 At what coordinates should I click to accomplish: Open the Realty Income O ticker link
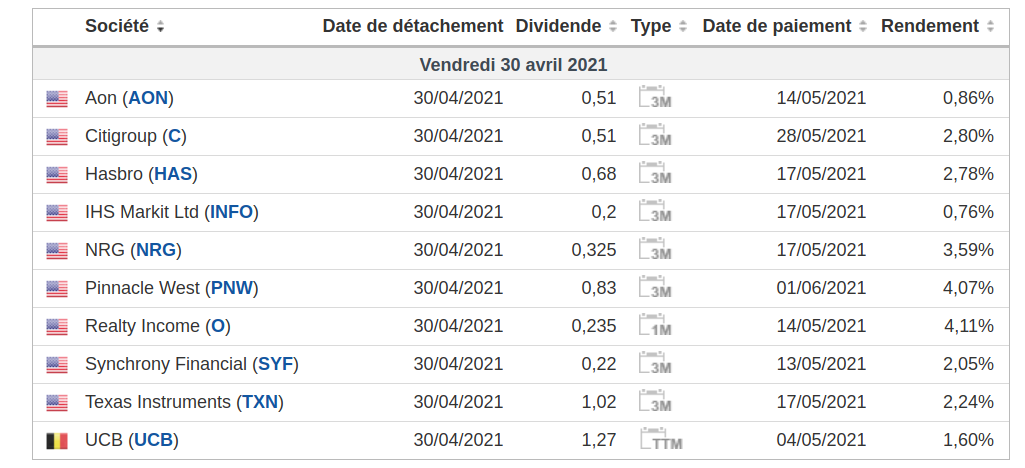pos(218,326)
